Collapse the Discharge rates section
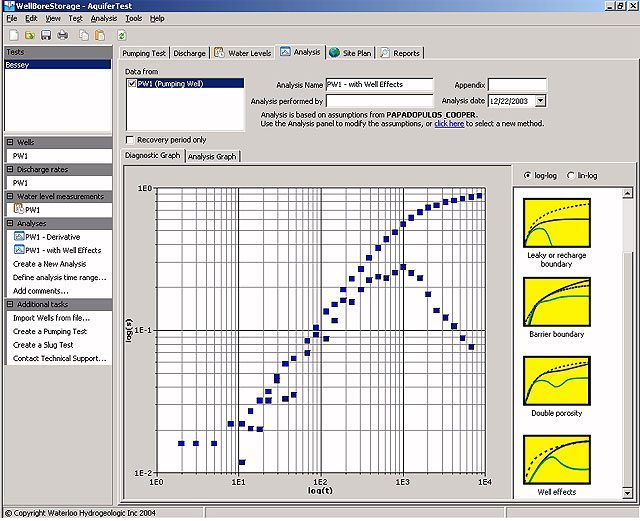This screenshot has height=521, width=640. [10, 169]
